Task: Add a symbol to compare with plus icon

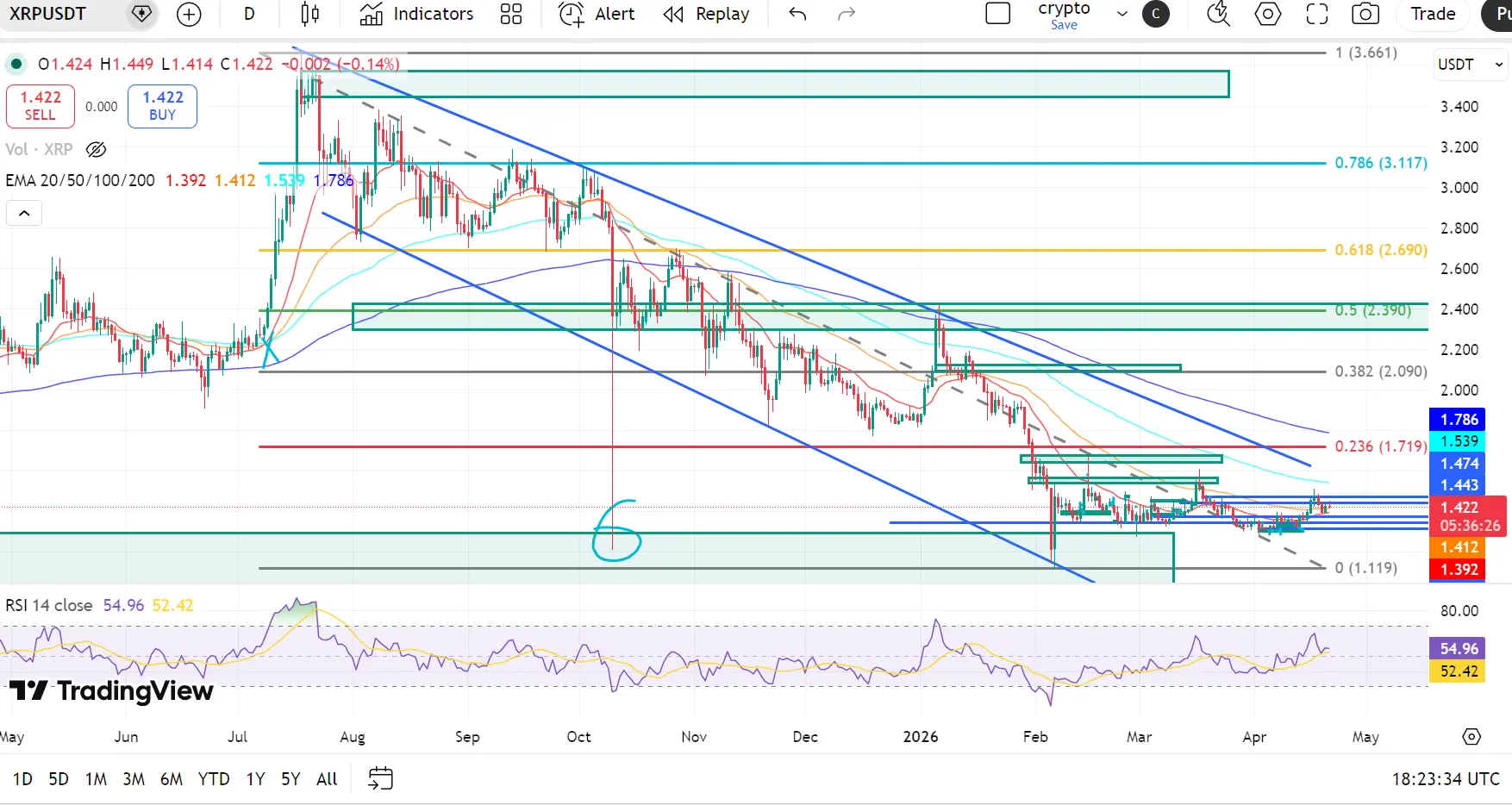Action: pyautogui.click(x=189, y=14)
